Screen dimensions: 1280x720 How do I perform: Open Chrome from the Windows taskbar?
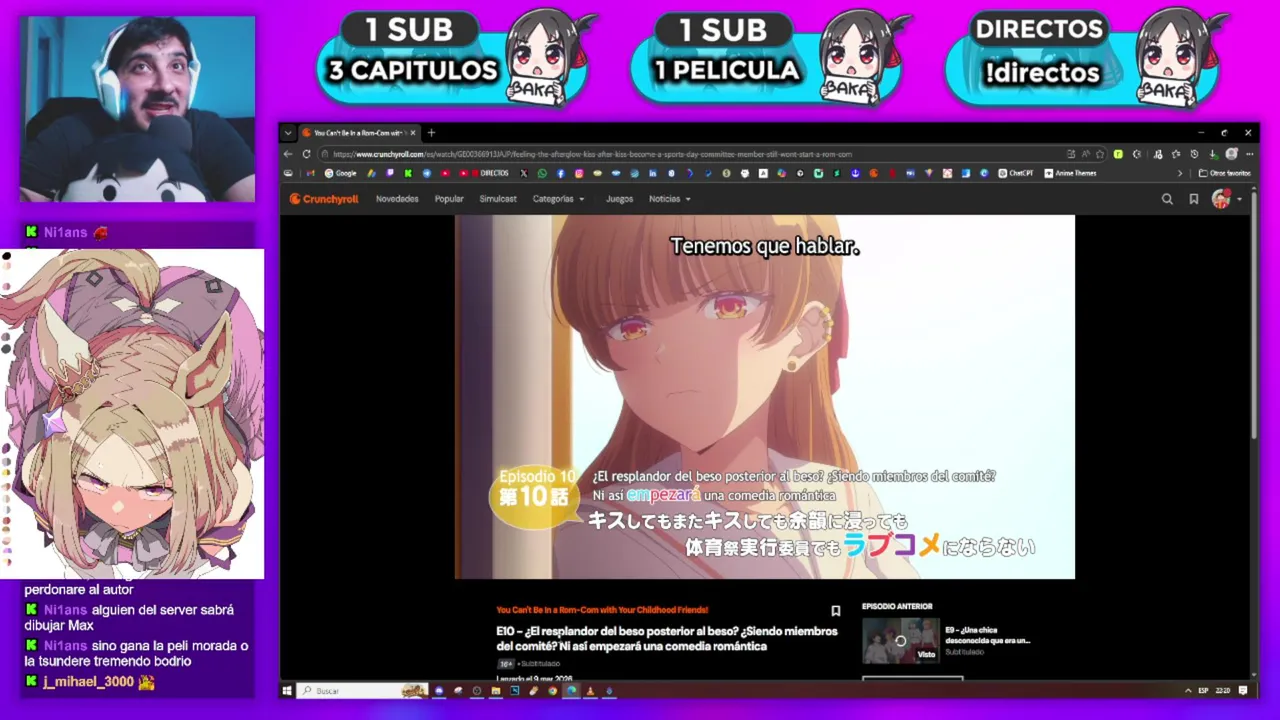click(552, 690)
